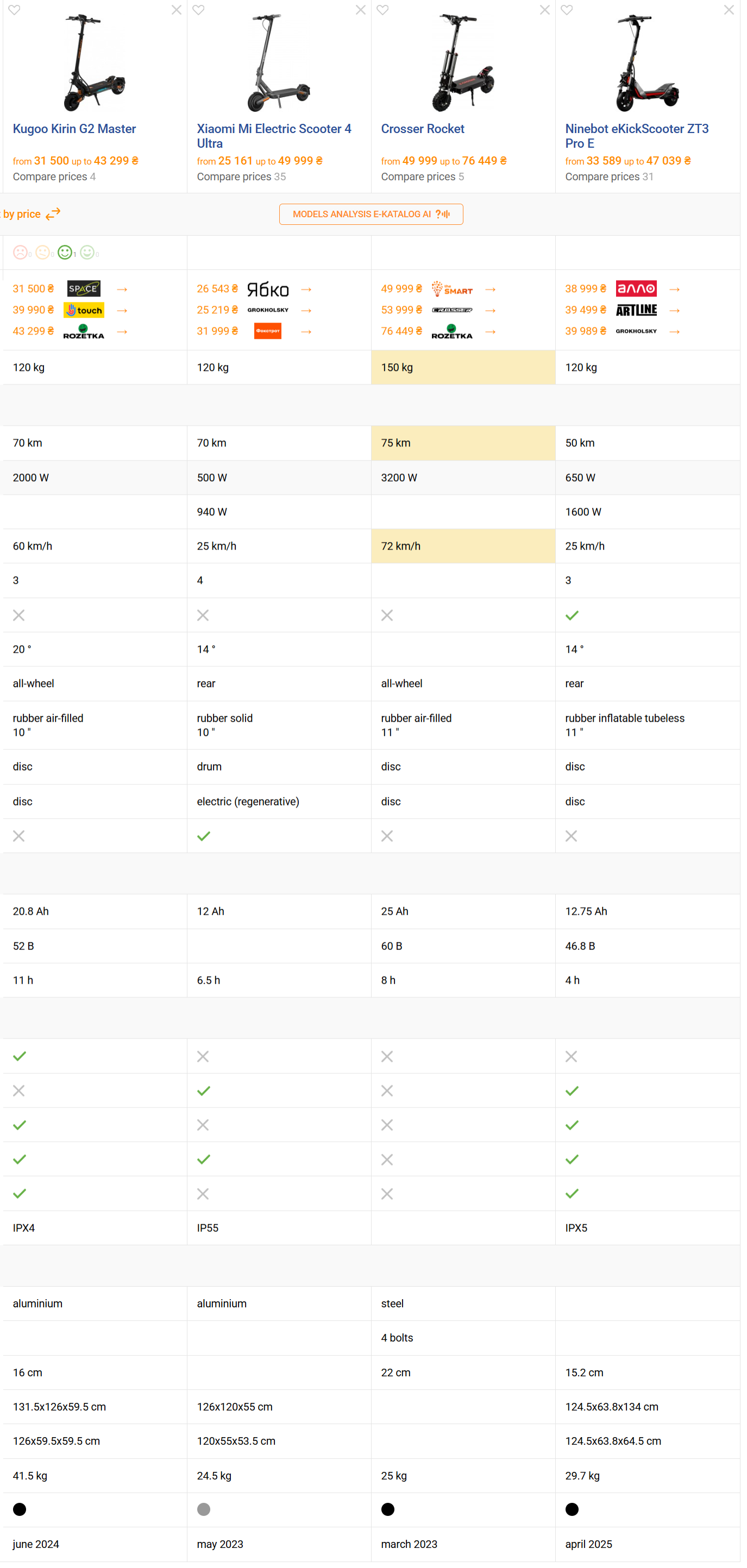Screen dimensions: 747x1568
Task: Open the Grokholsky store offer for 39 989 ₴
Action: click(x=636, y=331)
